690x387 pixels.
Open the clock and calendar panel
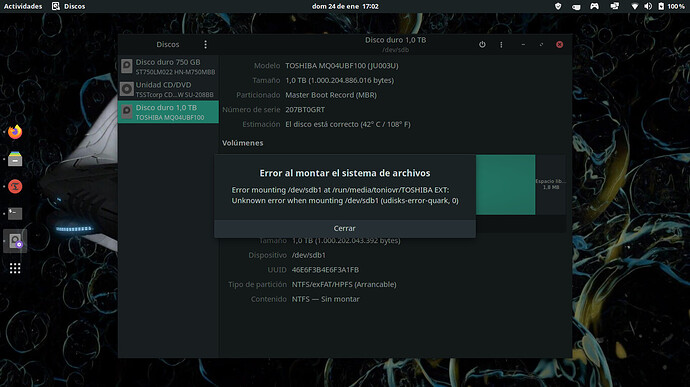point(345,6)
